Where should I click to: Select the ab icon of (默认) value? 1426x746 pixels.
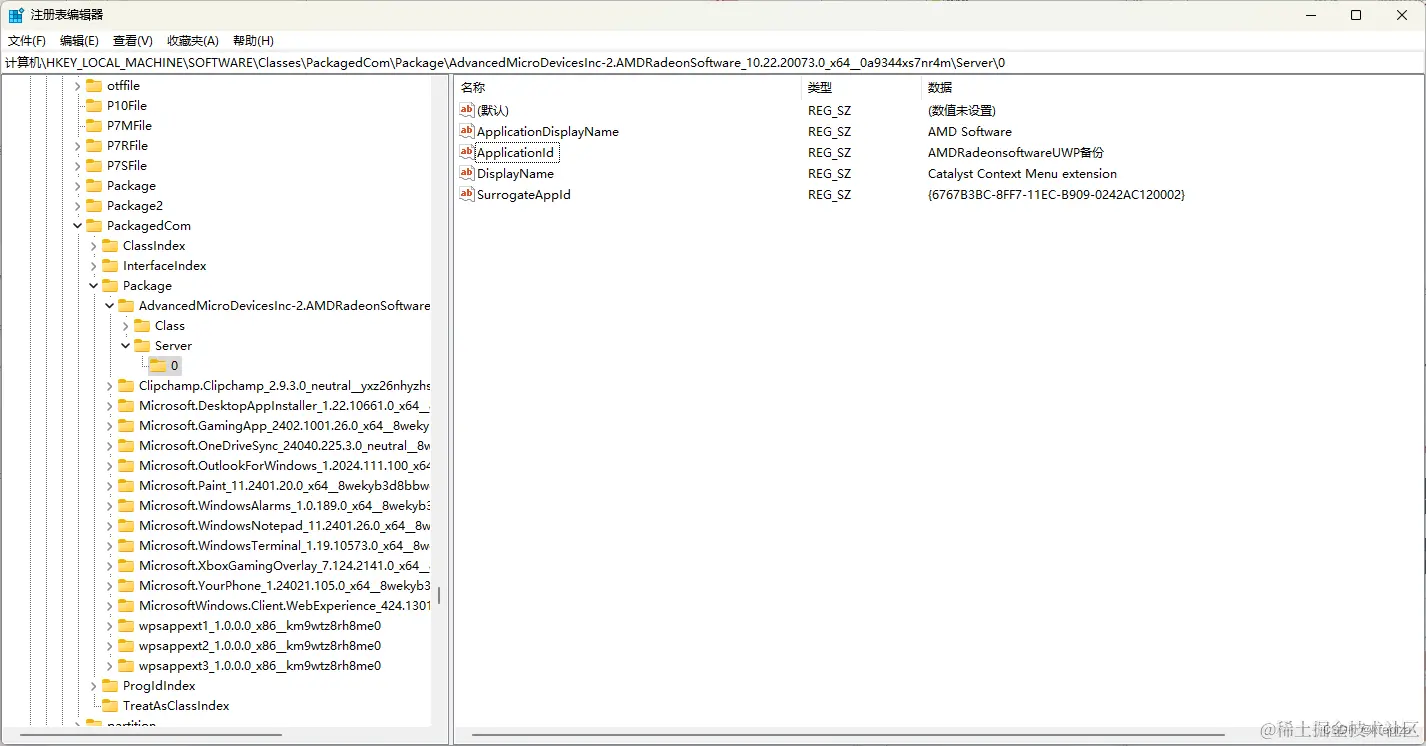pyautogui.click(x=467, y=110)
